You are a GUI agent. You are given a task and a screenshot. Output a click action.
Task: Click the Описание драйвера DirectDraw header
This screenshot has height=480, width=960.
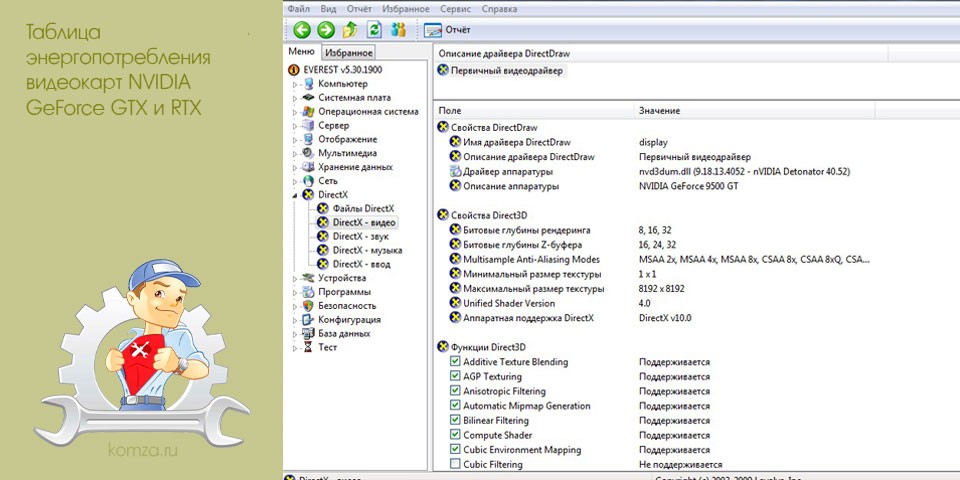[660, 54]
